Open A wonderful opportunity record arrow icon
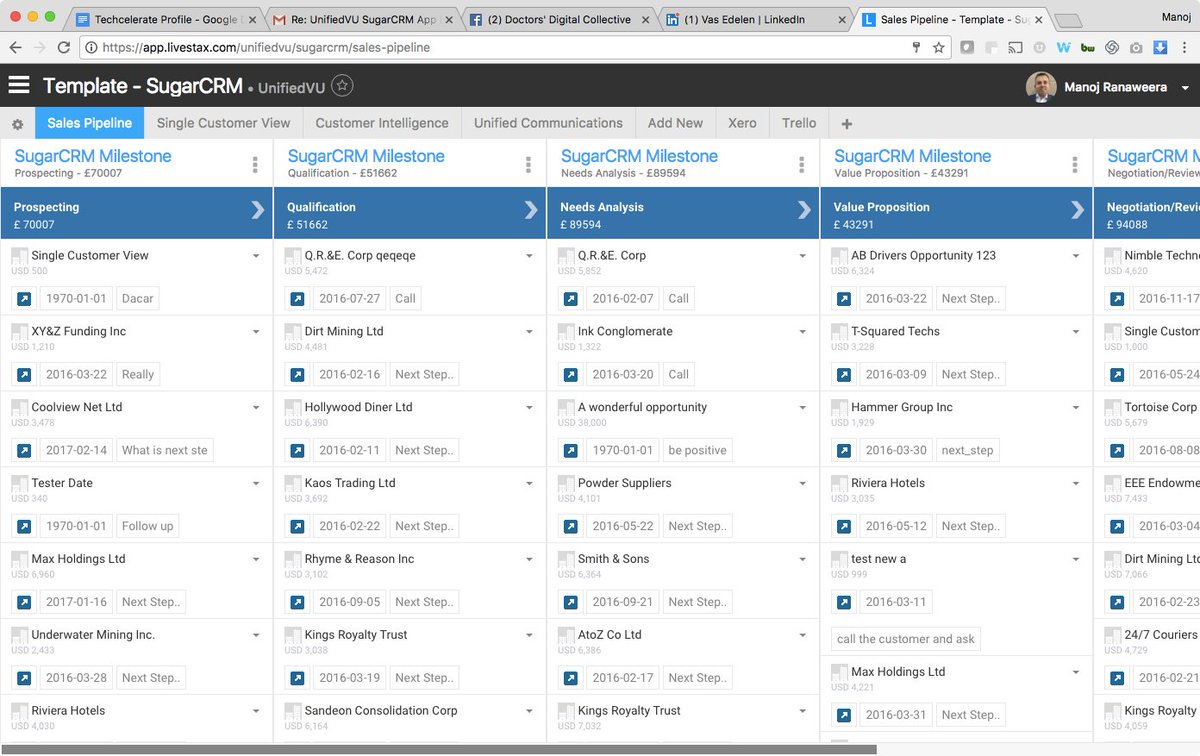The height and width of the screenshot is (756, 1200). tap(570, 450)
